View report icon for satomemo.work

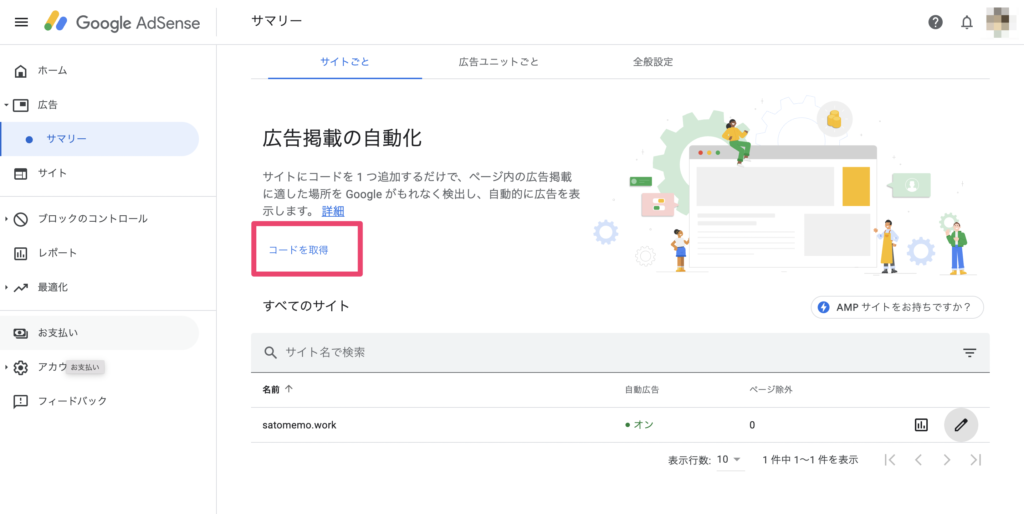(921, 425)
